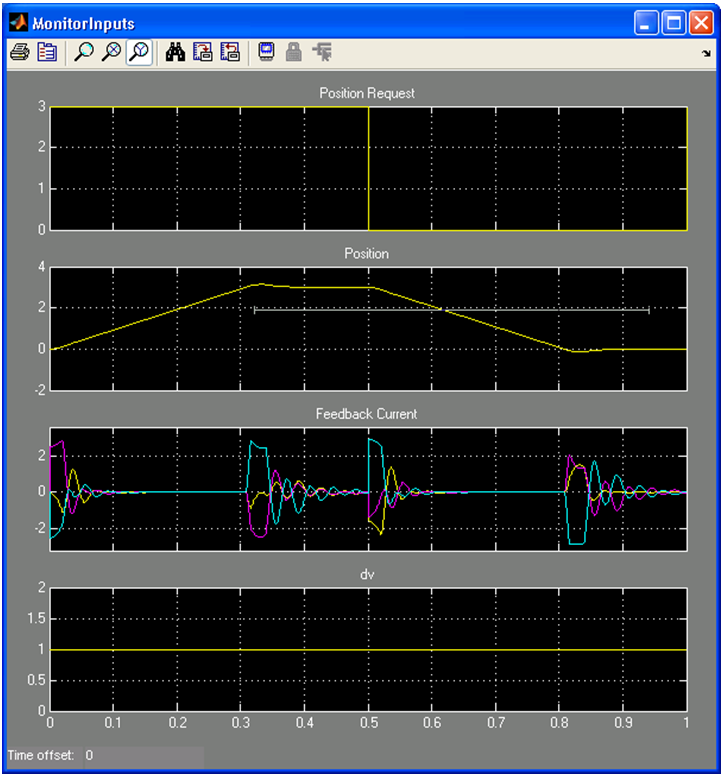Image resolution: width=724 pixels, height=778 pixels.
Task: Click the dock arrow at toolbar right
Action: tap(708, 53)
